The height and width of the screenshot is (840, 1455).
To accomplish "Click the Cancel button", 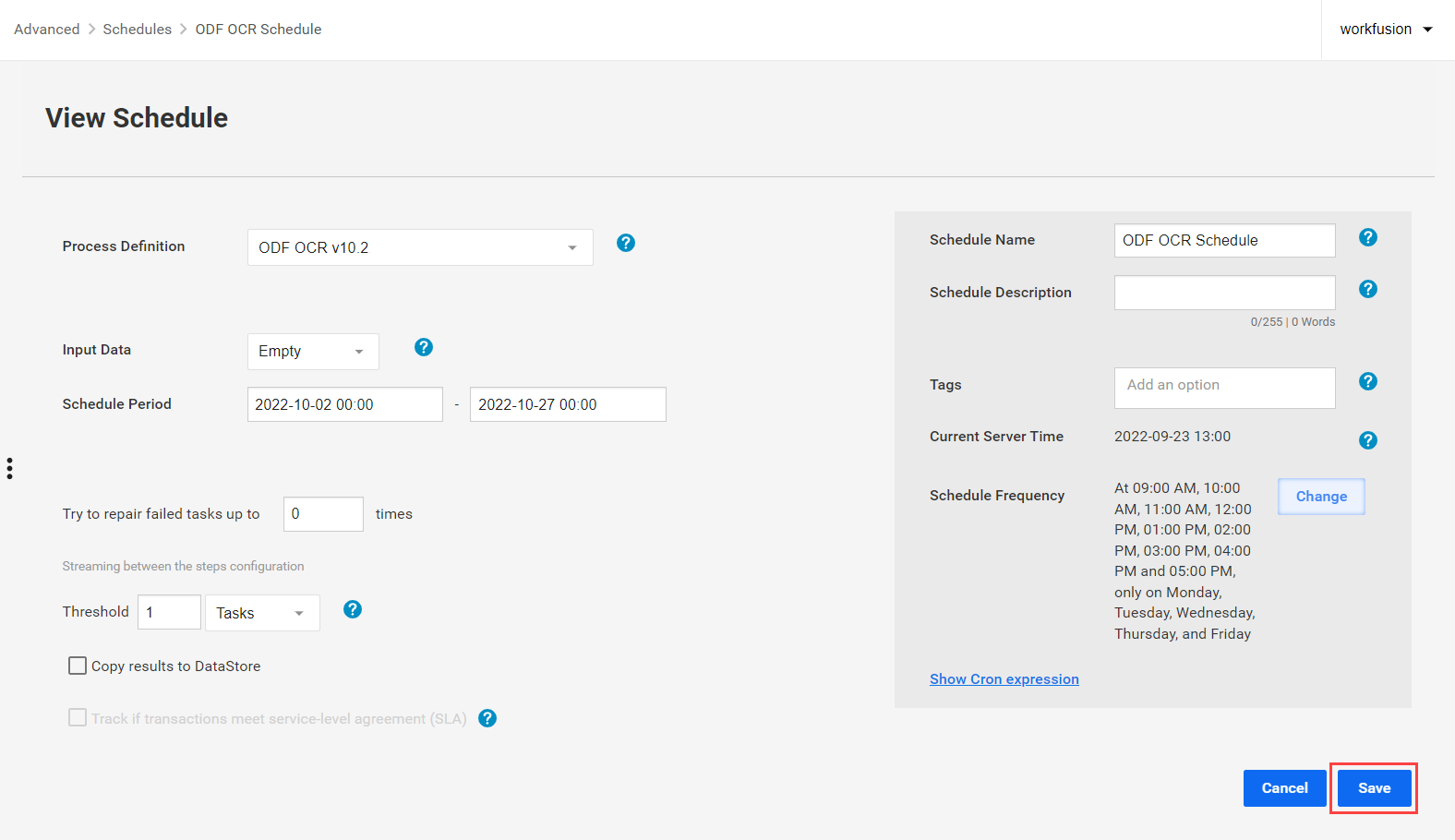I will 1285,788.
